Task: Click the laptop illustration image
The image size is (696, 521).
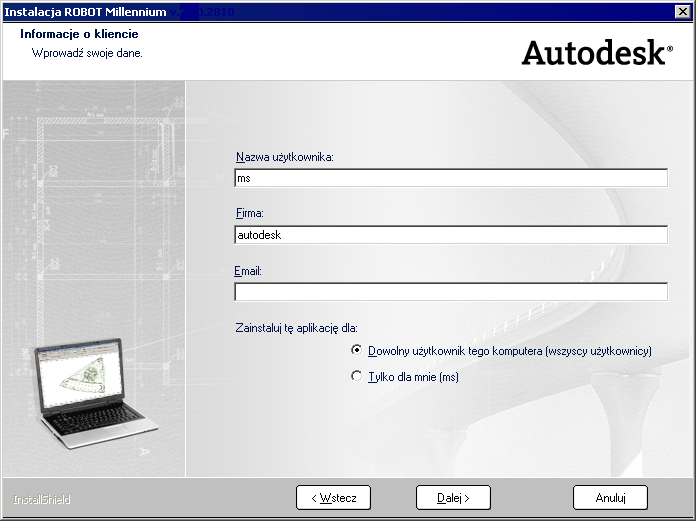Action: pyautogui.click(x=96, y=392)
